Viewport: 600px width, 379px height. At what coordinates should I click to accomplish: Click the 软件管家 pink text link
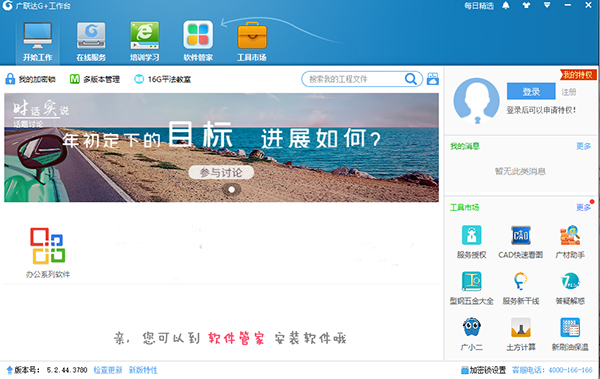coord(236,338)
